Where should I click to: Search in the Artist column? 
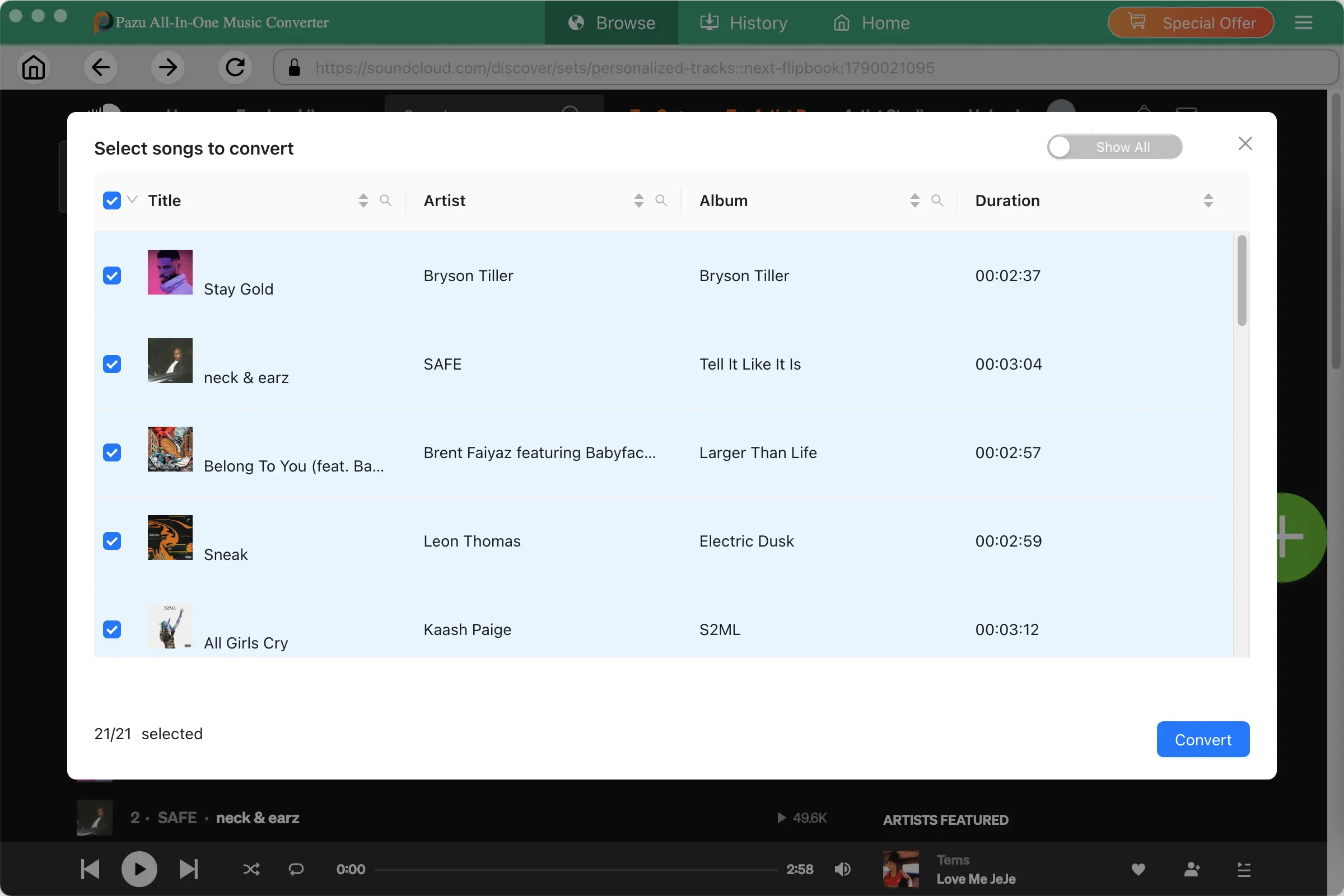click(661, 200)
